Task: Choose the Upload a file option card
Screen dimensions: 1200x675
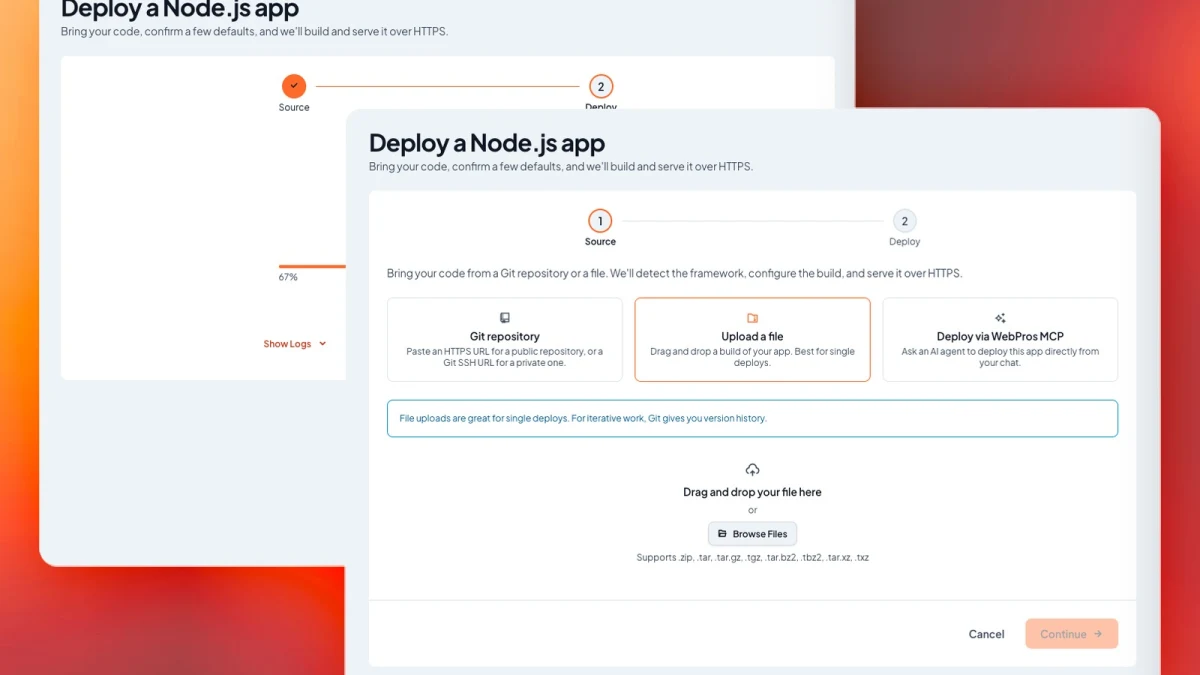Action: 752,340
